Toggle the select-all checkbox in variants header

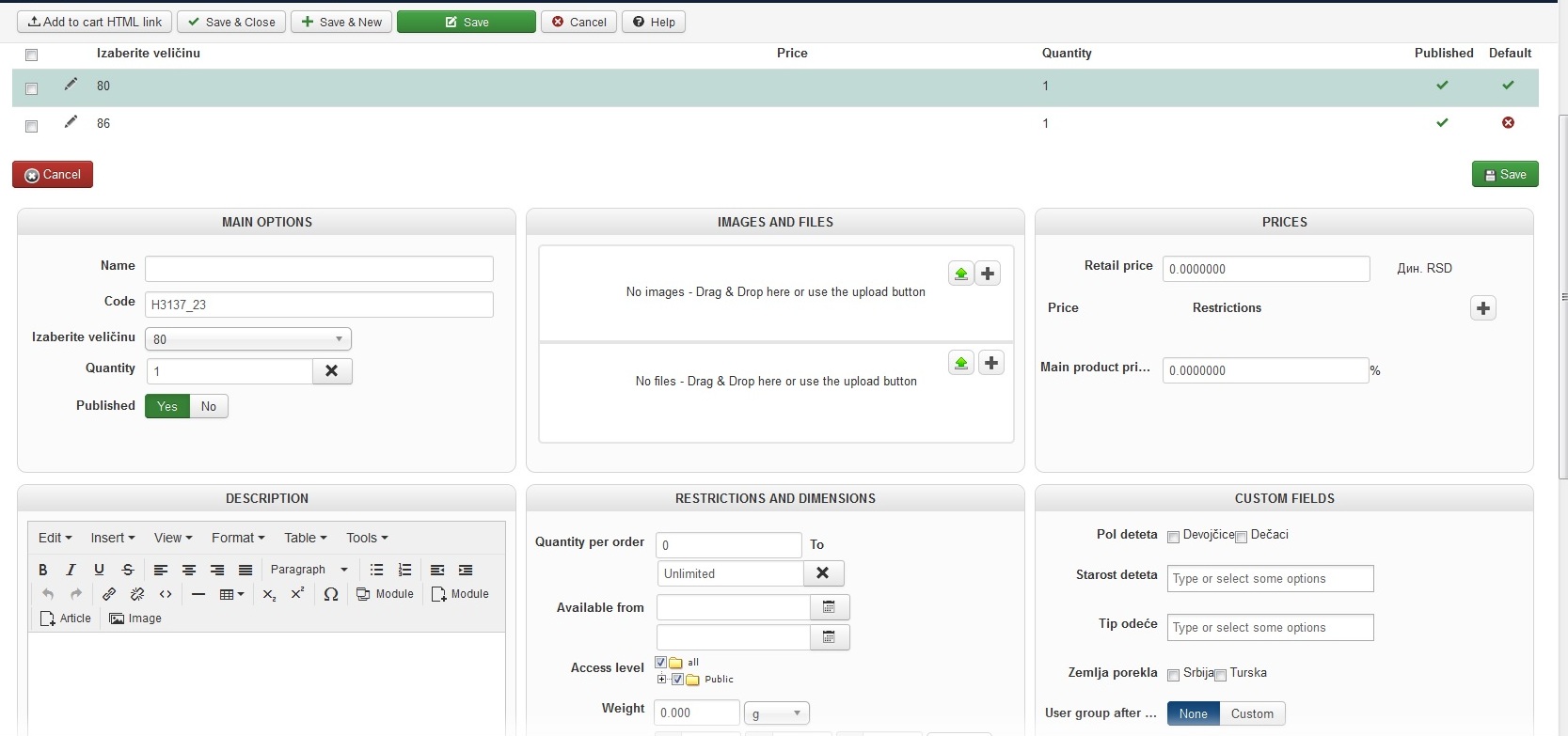click(31, 55)
